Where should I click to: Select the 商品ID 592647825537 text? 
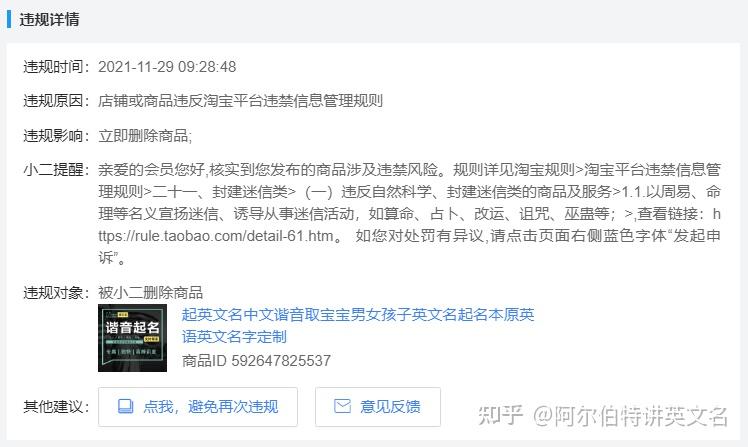[x=256, y=361]
